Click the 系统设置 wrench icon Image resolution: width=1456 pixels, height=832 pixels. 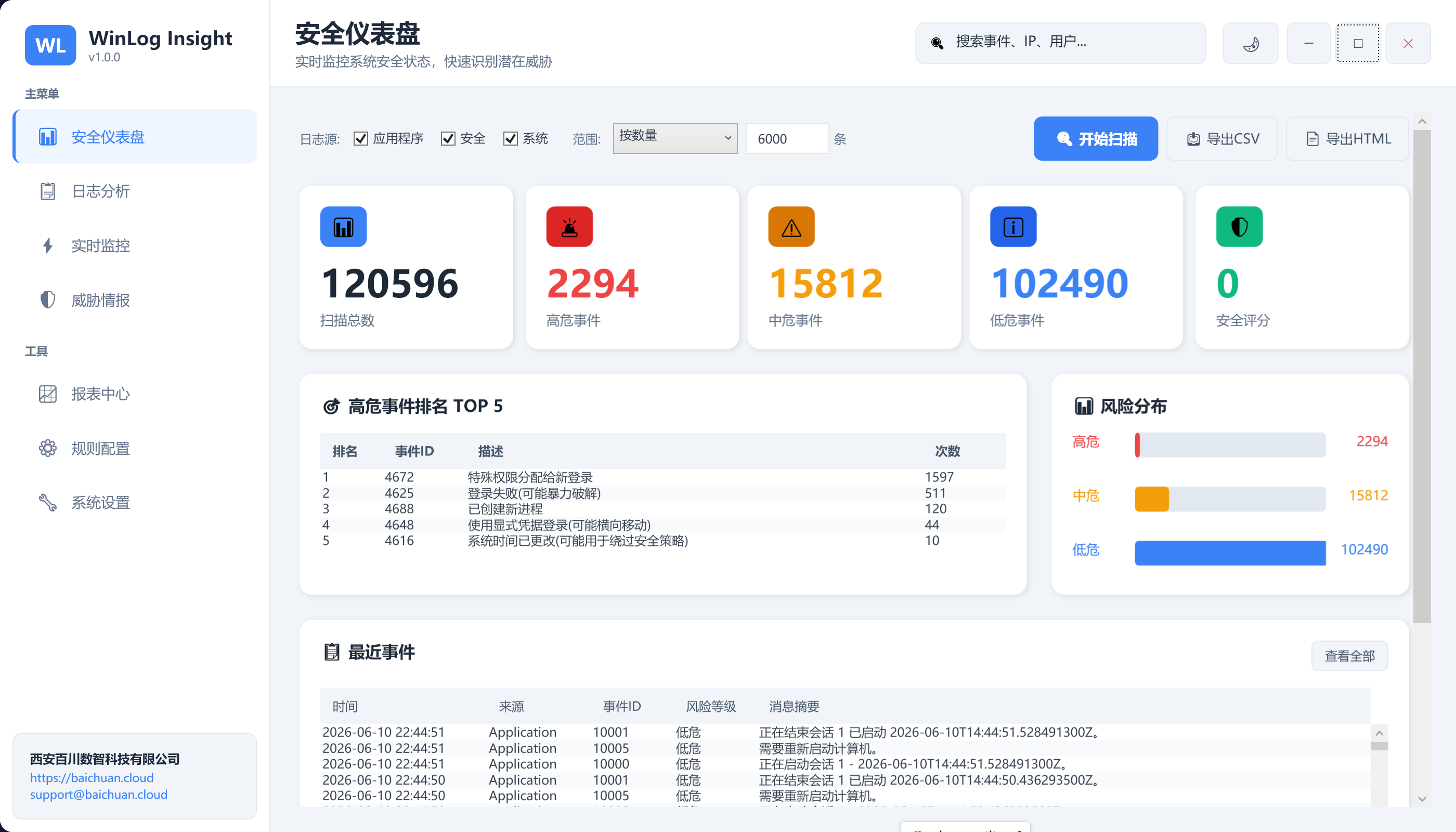pyautogui.click(x=47, y=503)
